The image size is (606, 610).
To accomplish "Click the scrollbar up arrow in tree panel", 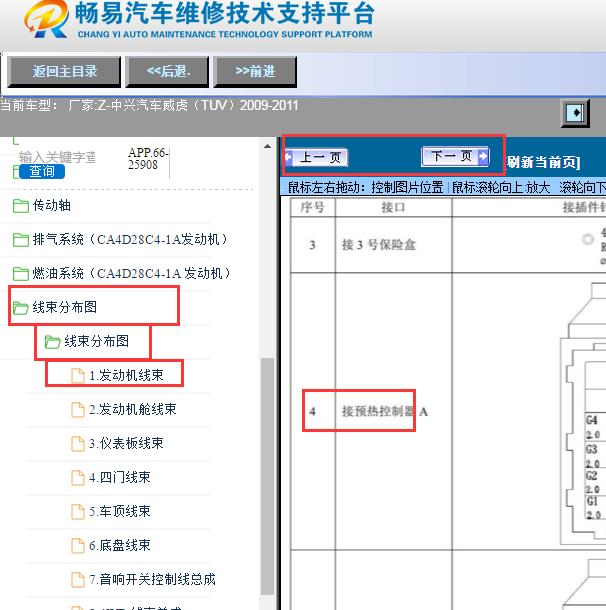I will click(x=267, y=147).
